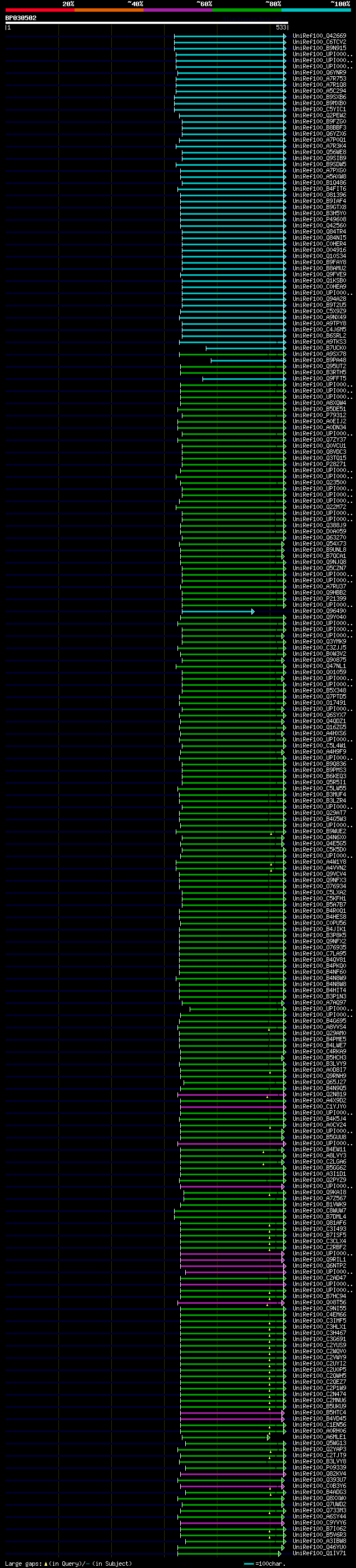The image size is (356, 1568).
Task: Select the UniRef100_P49608 entry
Action: click(x=319, y=219)
